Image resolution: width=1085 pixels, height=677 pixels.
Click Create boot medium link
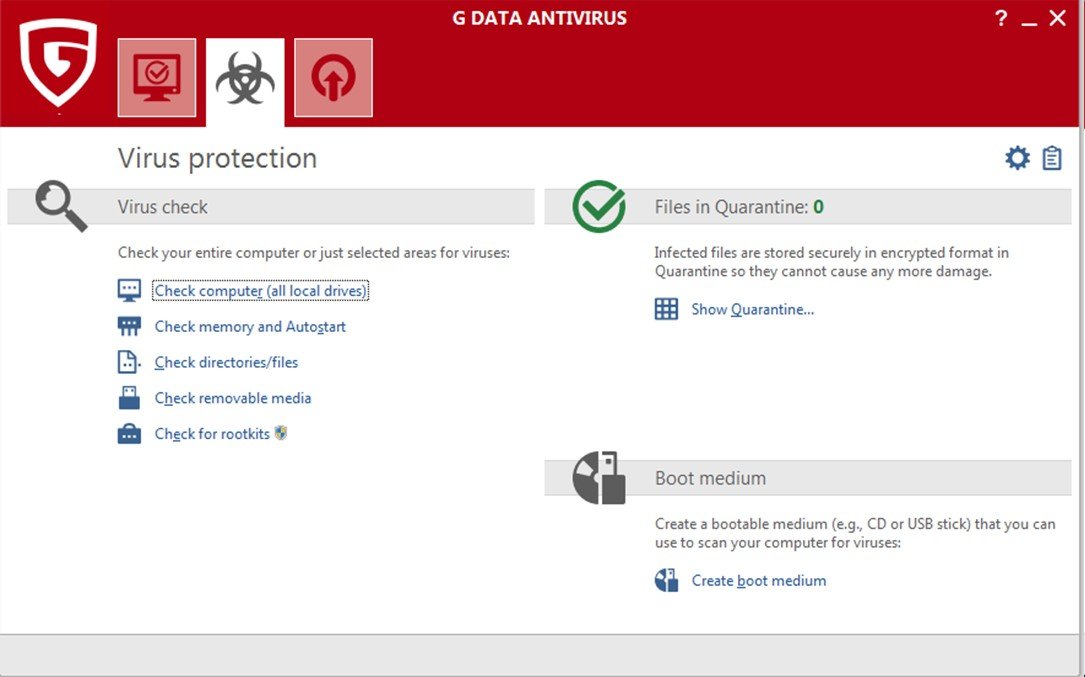point(758,581)
